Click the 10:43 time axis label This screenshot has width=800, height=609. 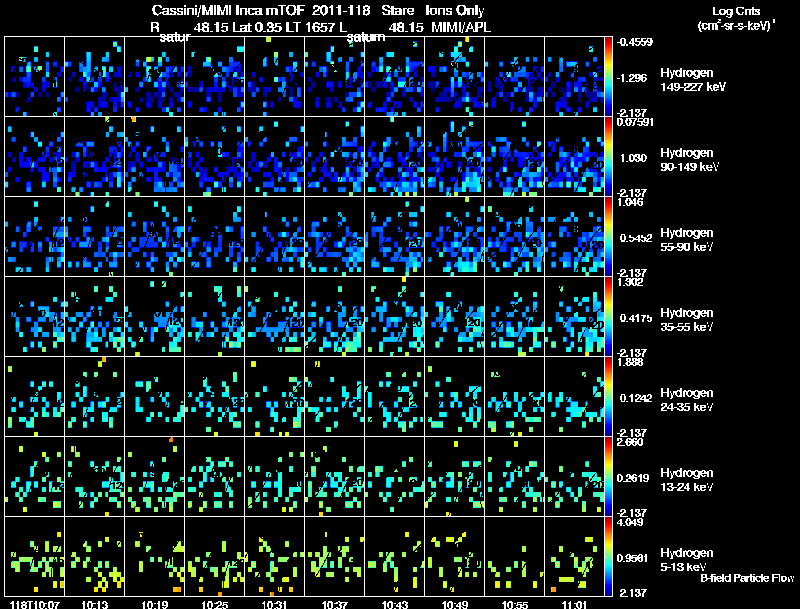point(395,605)
